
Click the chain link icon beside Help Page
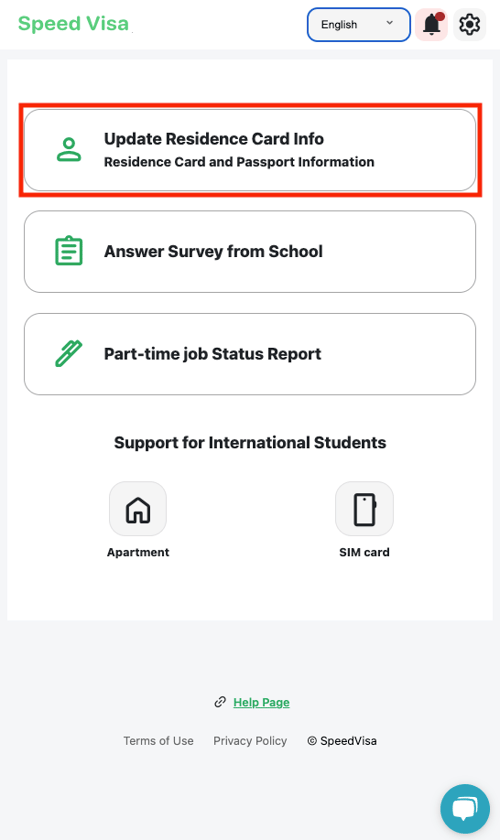[220, 702]
